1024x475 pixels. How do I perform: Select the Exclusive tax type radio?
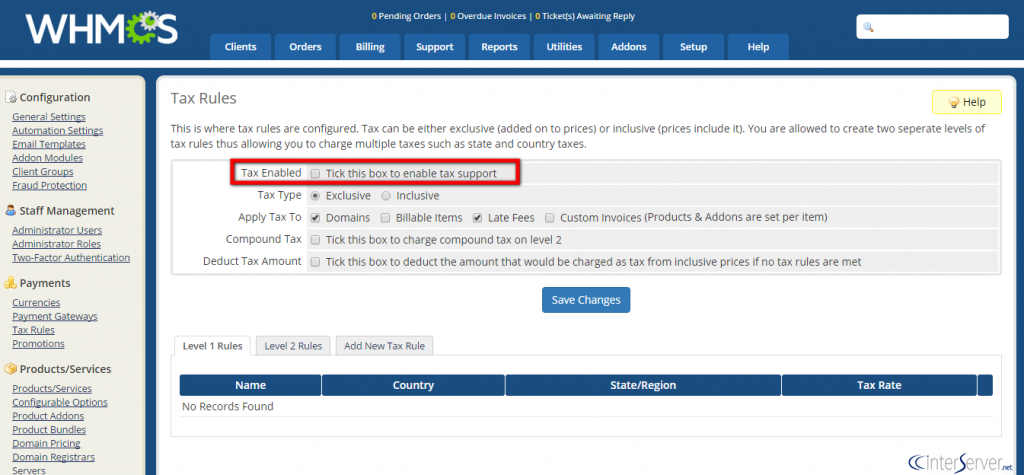(x=315, y=195)
